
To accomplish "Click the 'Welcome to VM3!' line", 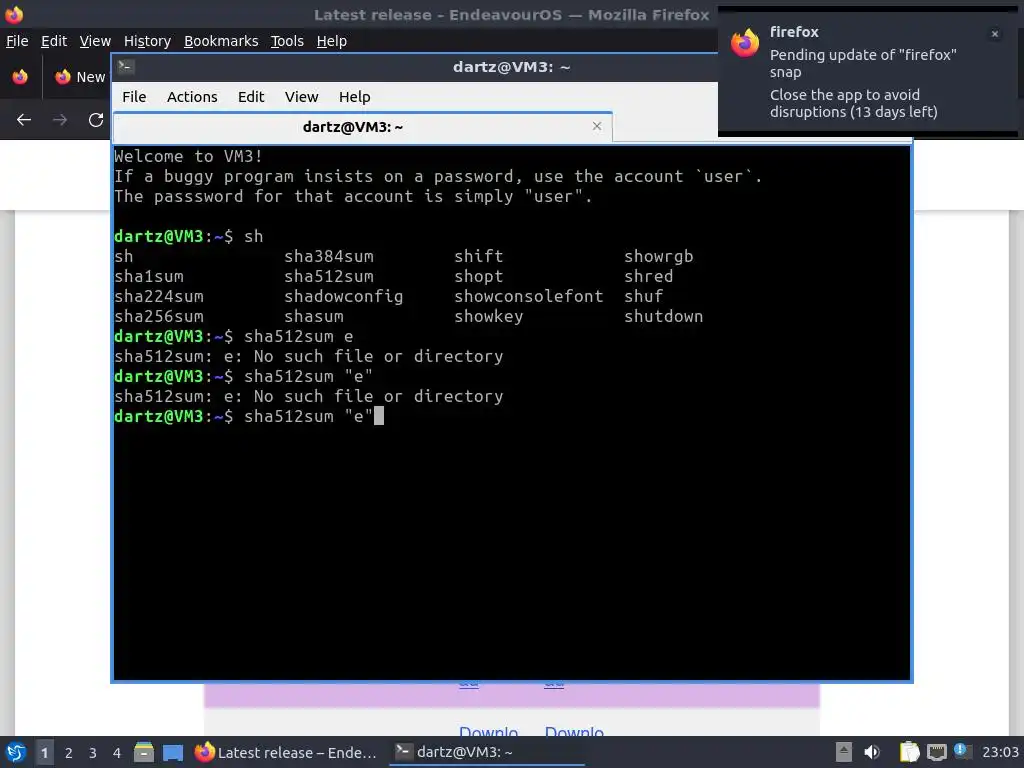I will [x=188, y=156].
